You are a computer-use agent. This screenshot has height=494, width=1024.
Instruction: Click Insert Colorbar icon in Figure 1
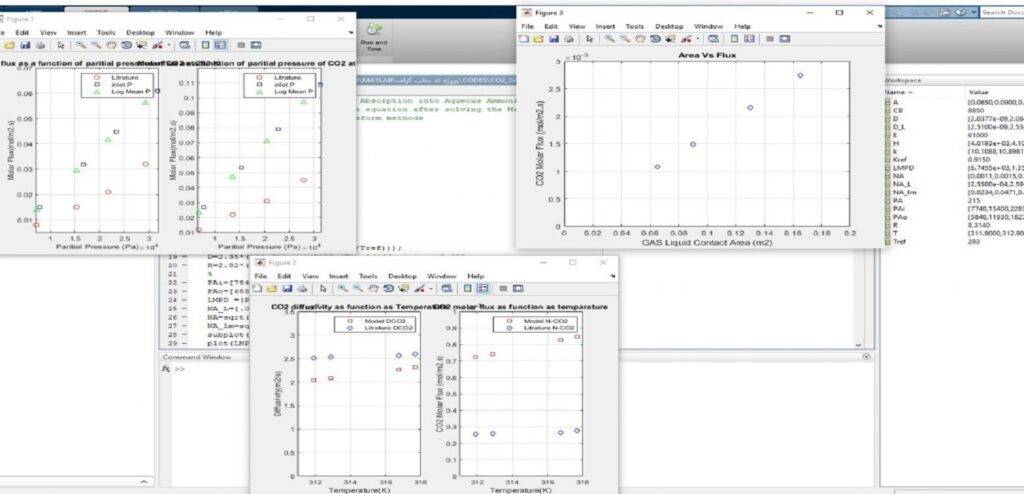click(x=206, y=45)
